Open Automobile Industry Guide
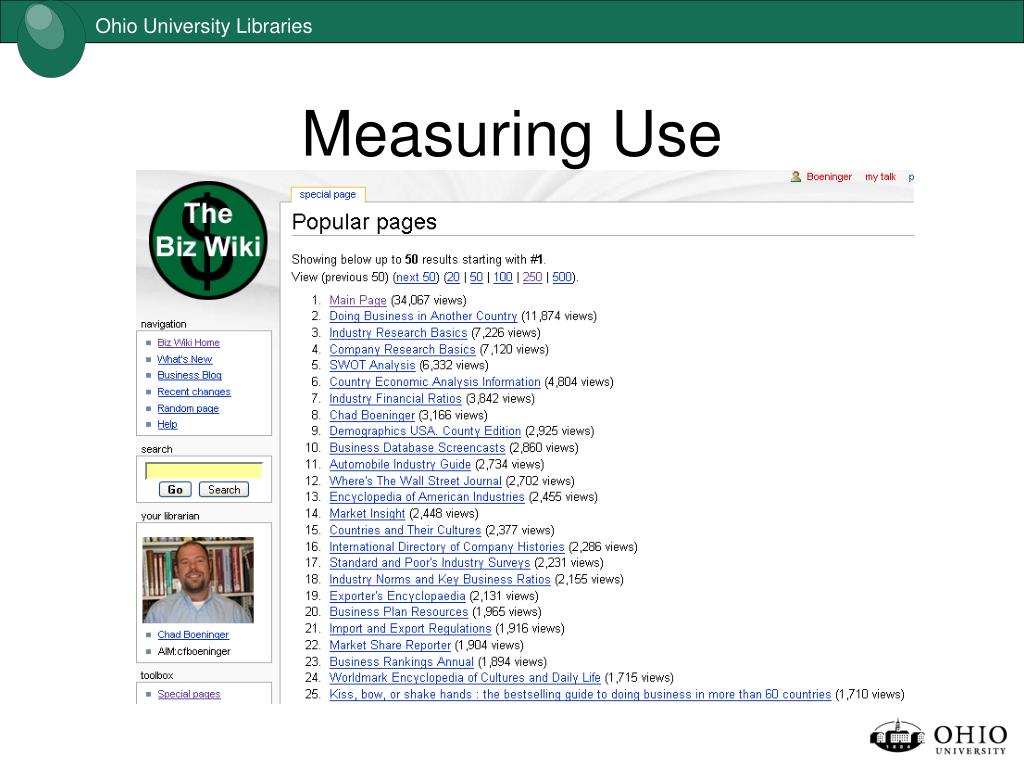The width and height of the screenshot is (1024, 768). (x=400, y=464)
